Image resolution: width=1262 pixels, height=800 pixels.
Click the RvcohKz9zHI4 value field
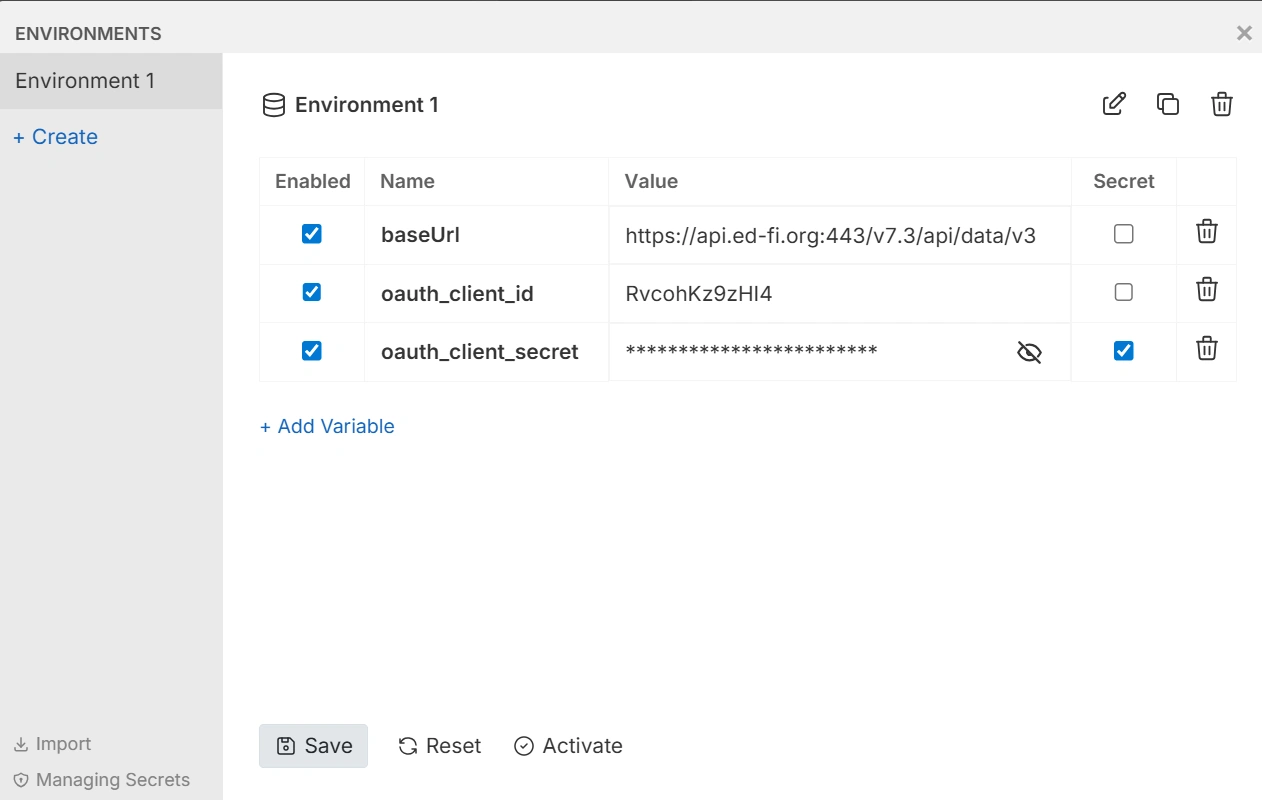tap(700, 292)
